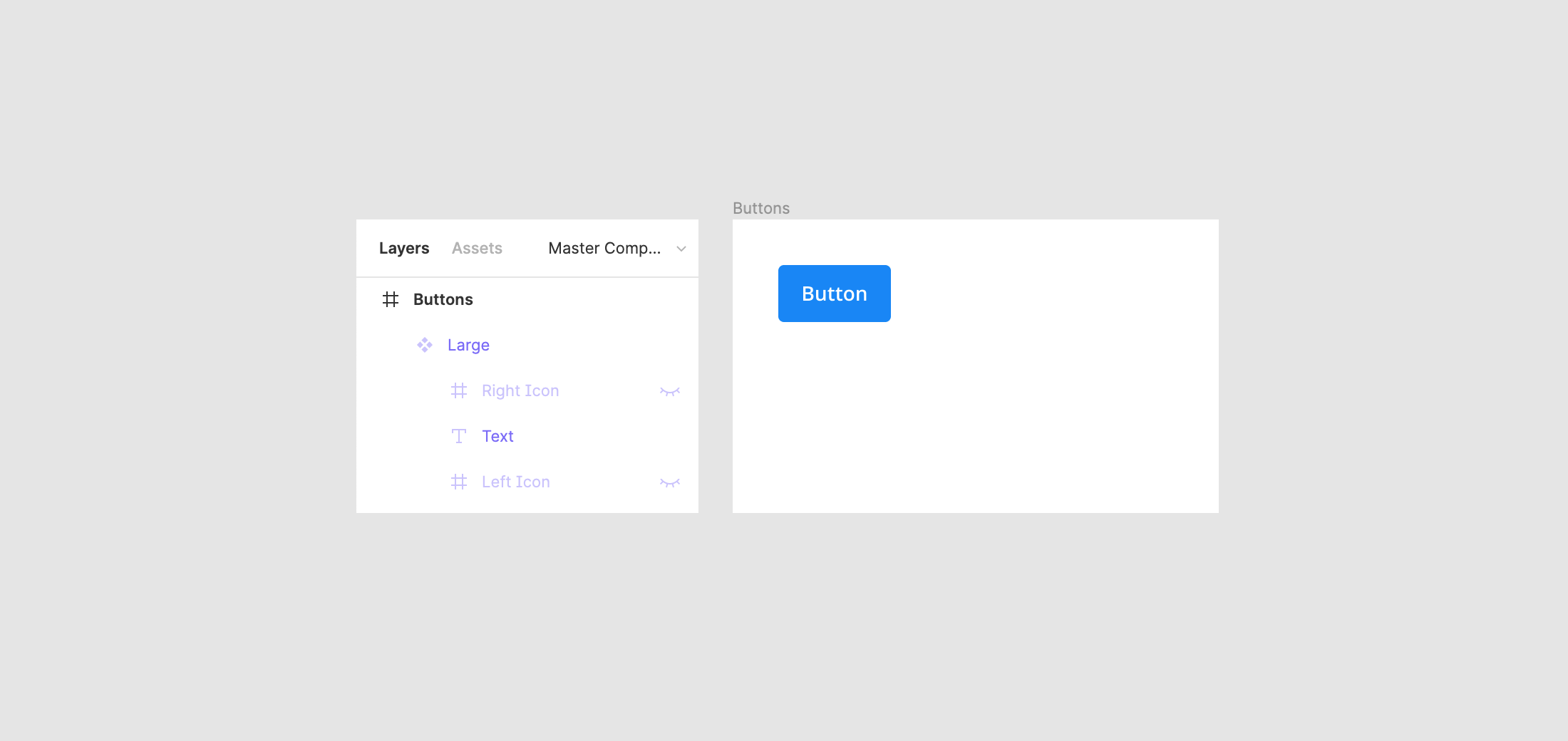Click the Master Comp... page name
This screenshot has width=1568, height=741.
click(x=604, y=248)
